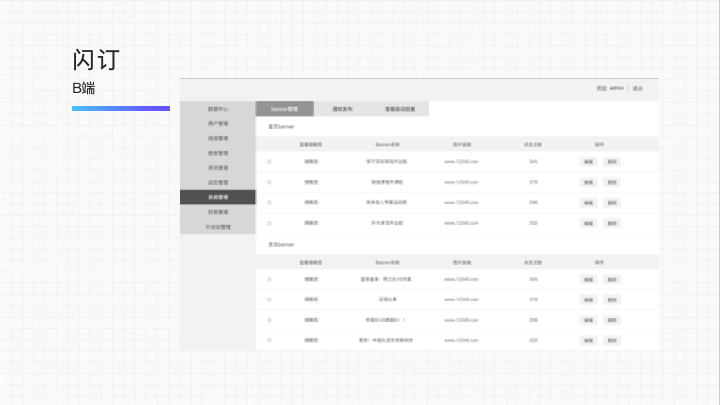Click the 退出 logout link in the header
The height and width of the screenshot is (405, 720).
point(637,88)
